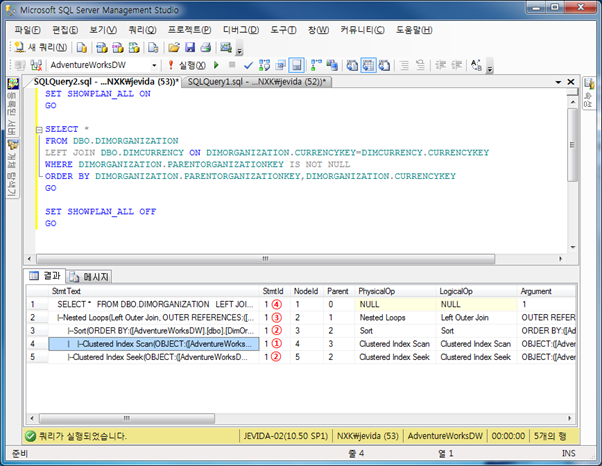Click the New Query (새 쿼리) button
The image size is (602, 466).
[40, 47]
